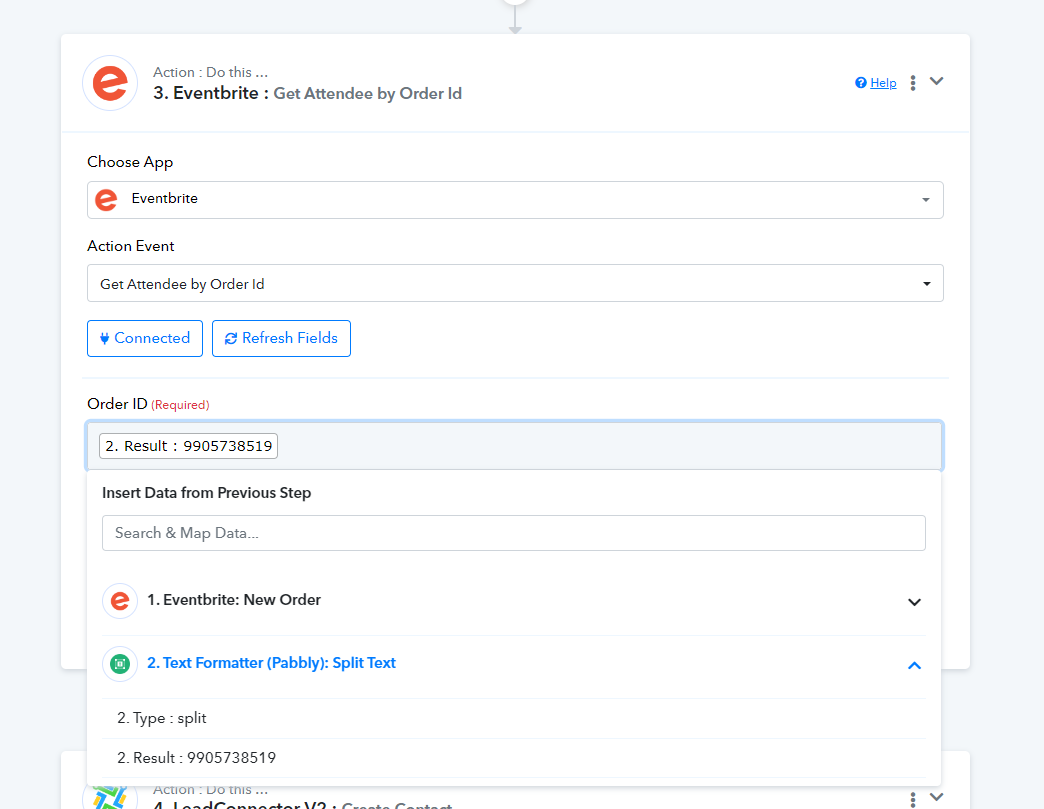1044x809 pixels.
Task: Click the Eventbrite logo in step 3 header
Action: 110,83
